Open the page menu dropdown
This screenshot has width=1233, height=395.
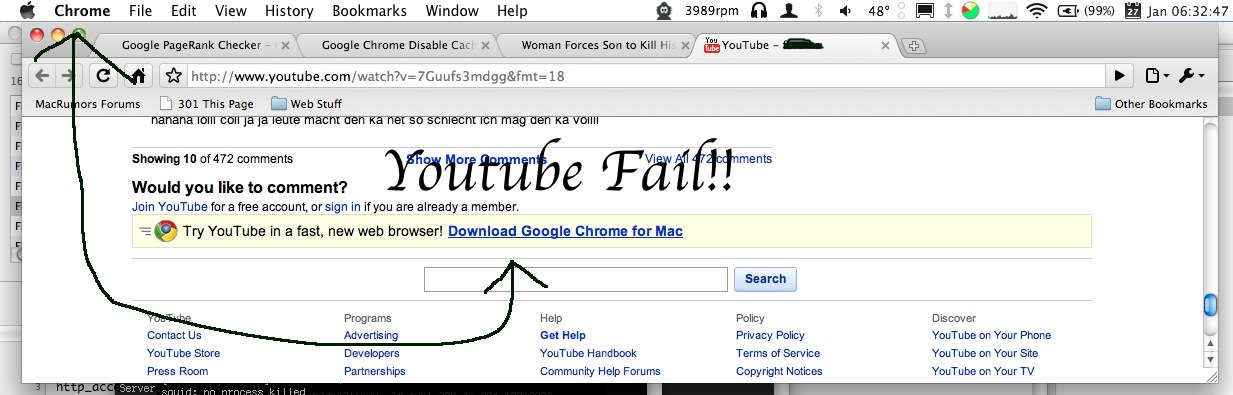coord(1156,76)
